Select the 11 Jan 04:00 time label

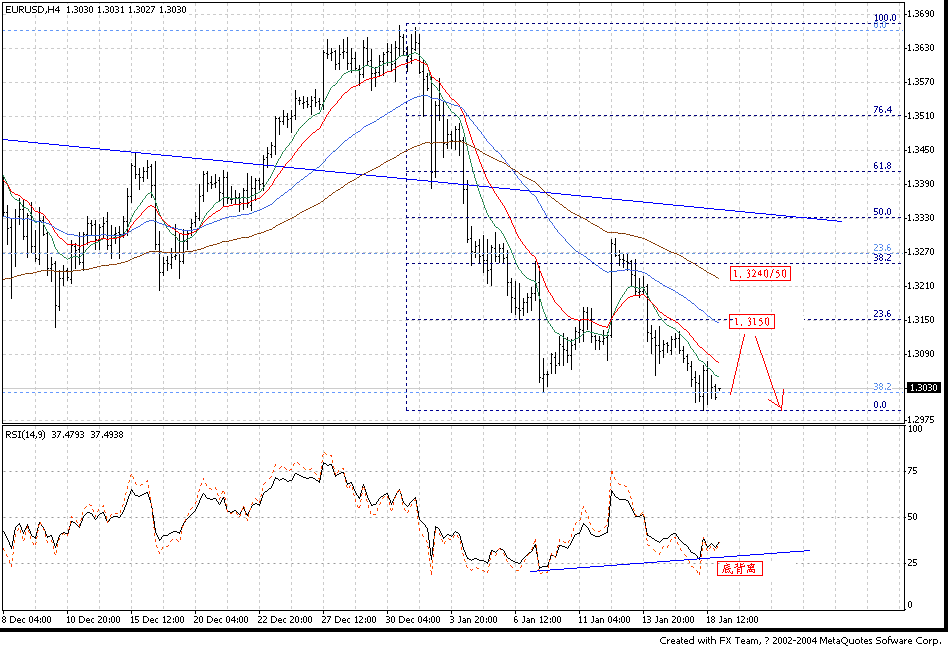(x=604, y=620)
